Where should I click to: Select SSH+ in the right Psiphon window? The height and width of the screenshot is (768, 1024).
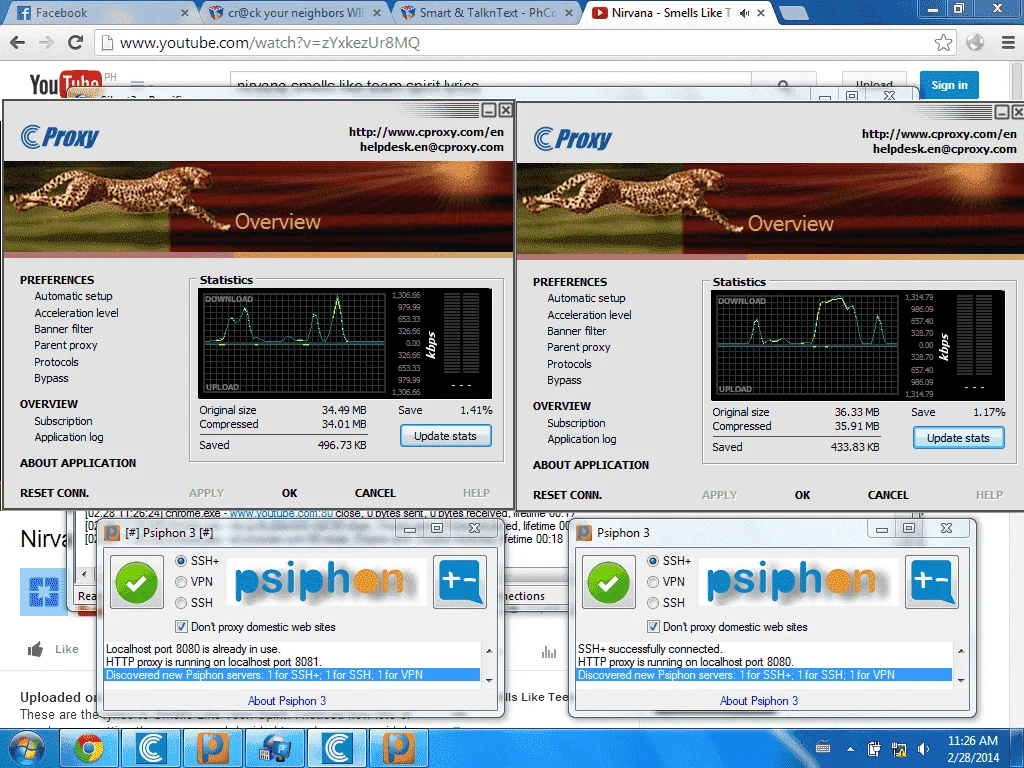coord(652,561)
